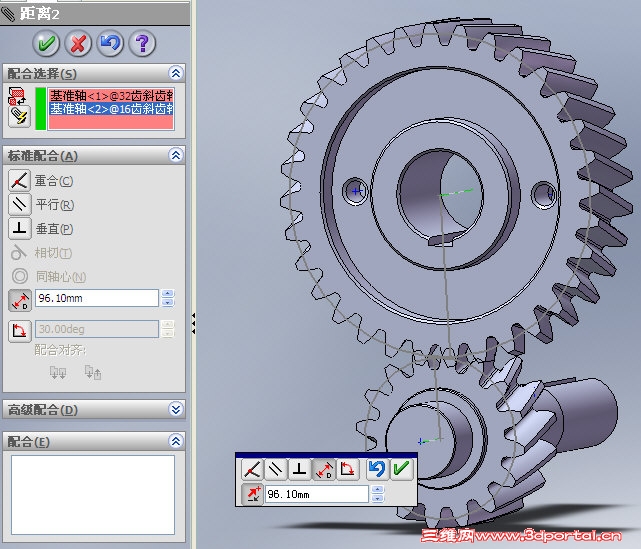Viewport: 641px width, 549px height.
Task: Choose distance in the popup mate toolbar
Action: point(323,469)
